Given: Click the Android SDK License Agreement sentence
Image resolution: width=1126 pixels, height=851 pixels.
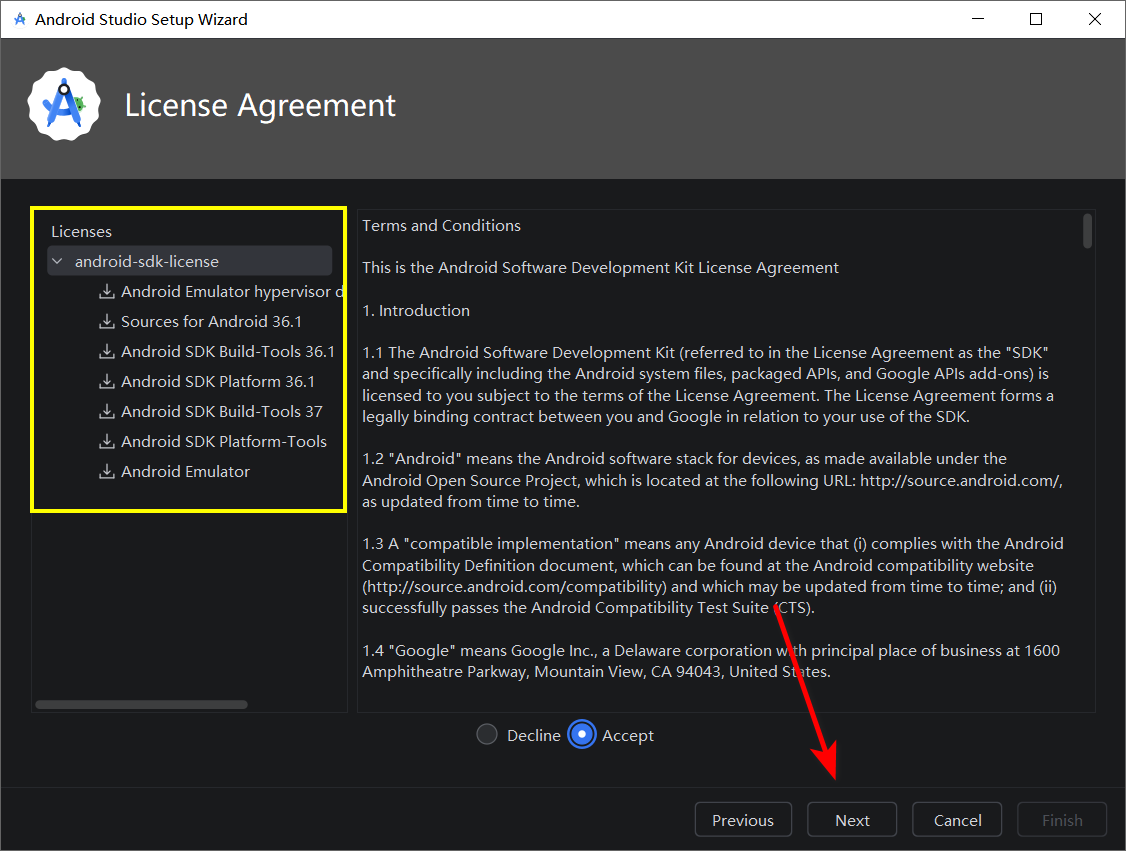Looking at the screenshot, I should [x=600, y=268].
